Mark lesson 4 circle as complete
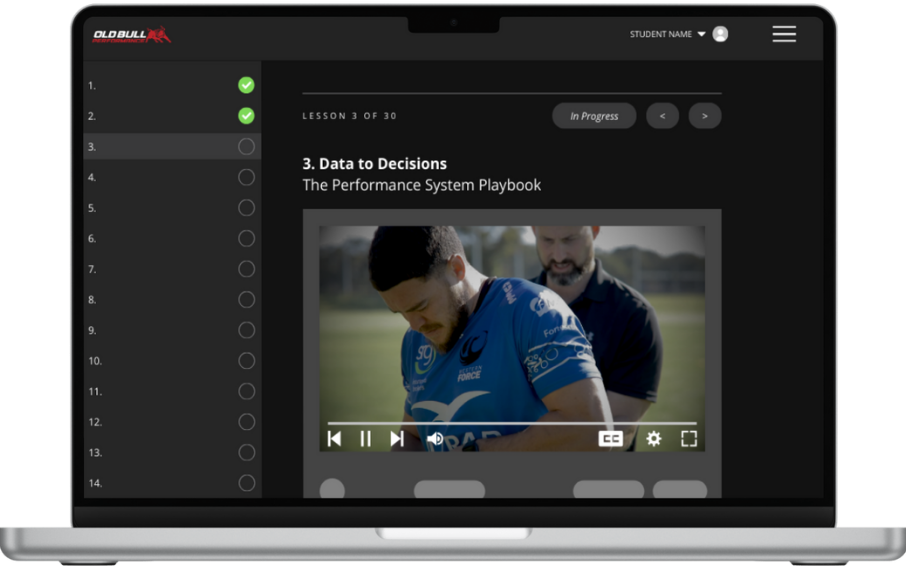The image size is (906, 566). coord(246,177)
